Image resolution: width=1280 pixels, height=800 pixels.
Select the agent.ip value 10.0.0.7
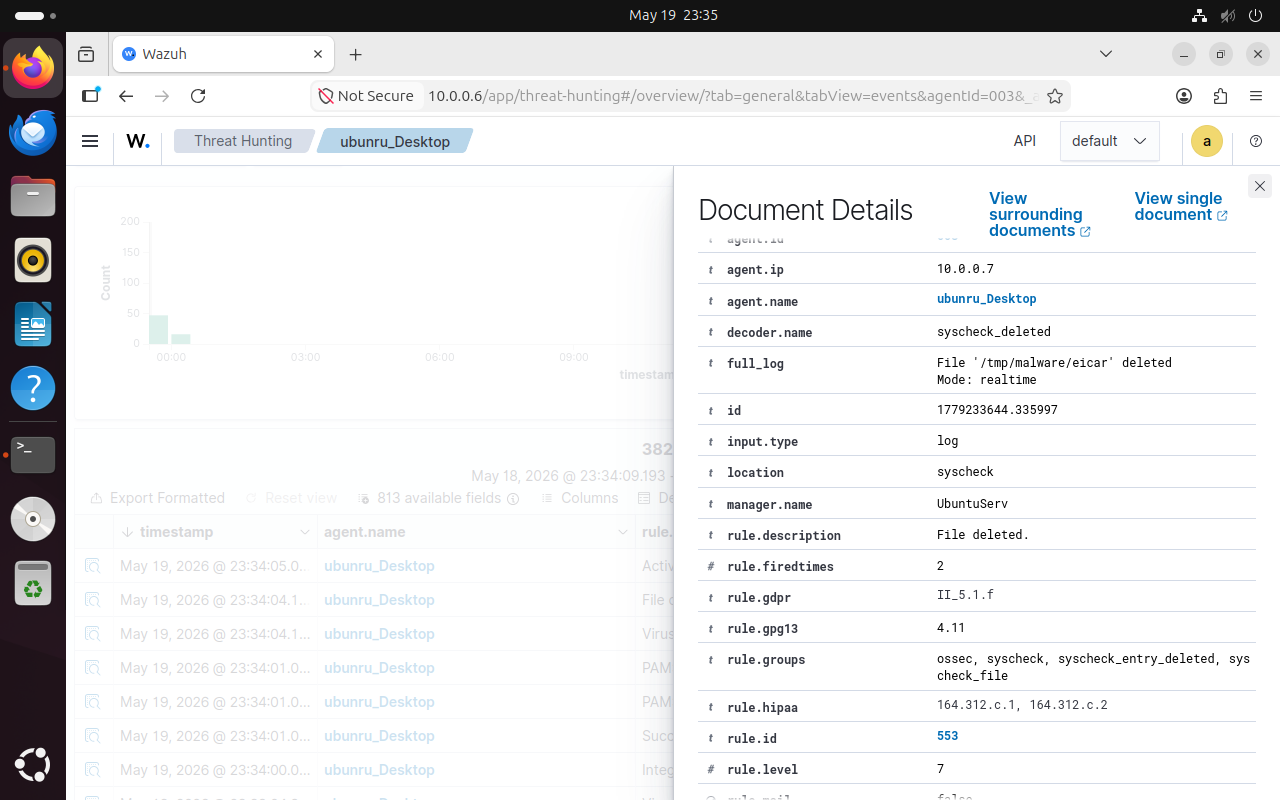(965, 269)
